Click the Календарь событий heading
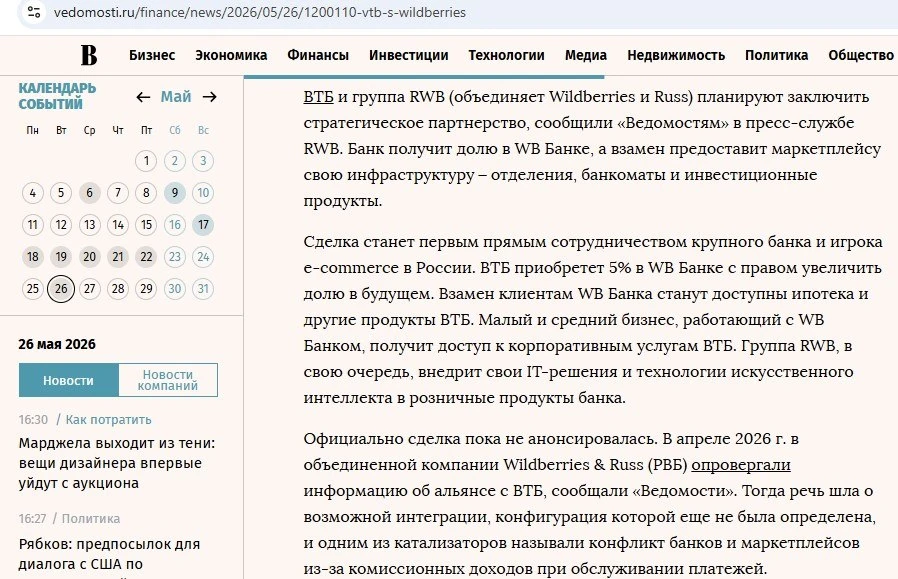The height and width of the screenshot is (579, 898). [57, 96]
